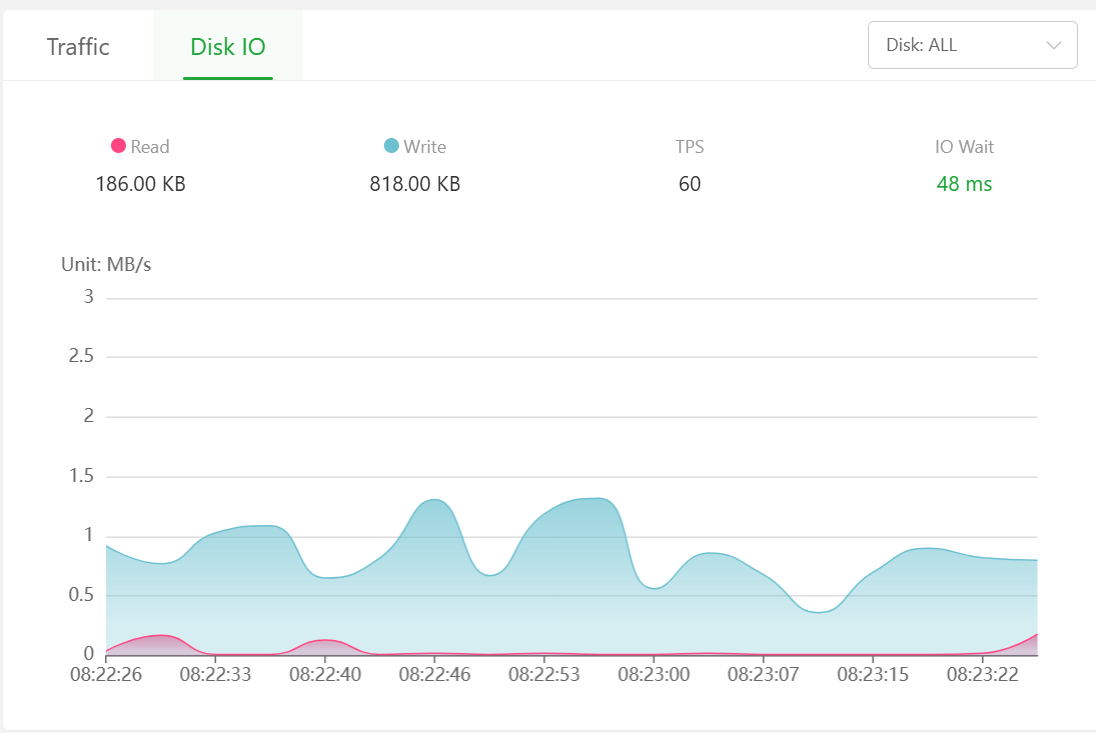Click the dropdown chevron arrow icon
Viewport: 1096px width, 733px height.
pyautogui.click(x=1053, y=45)
